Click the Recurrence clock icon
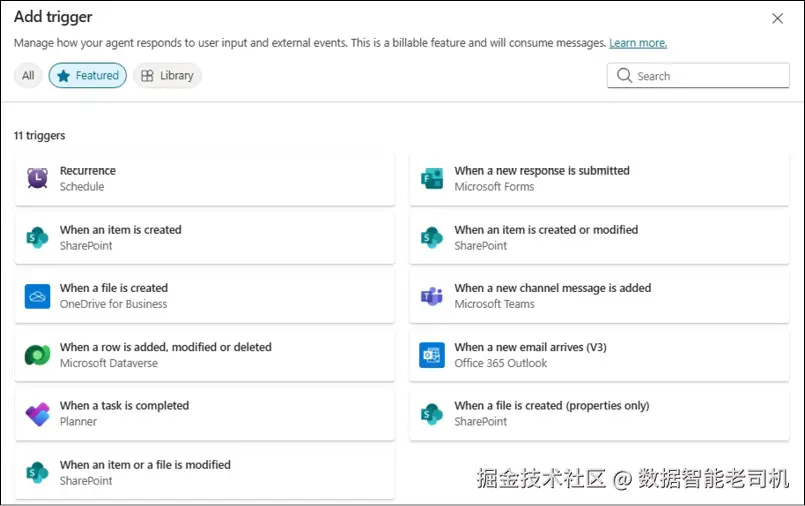This screenshot has width=805, height=506. (x=37, y=178)
